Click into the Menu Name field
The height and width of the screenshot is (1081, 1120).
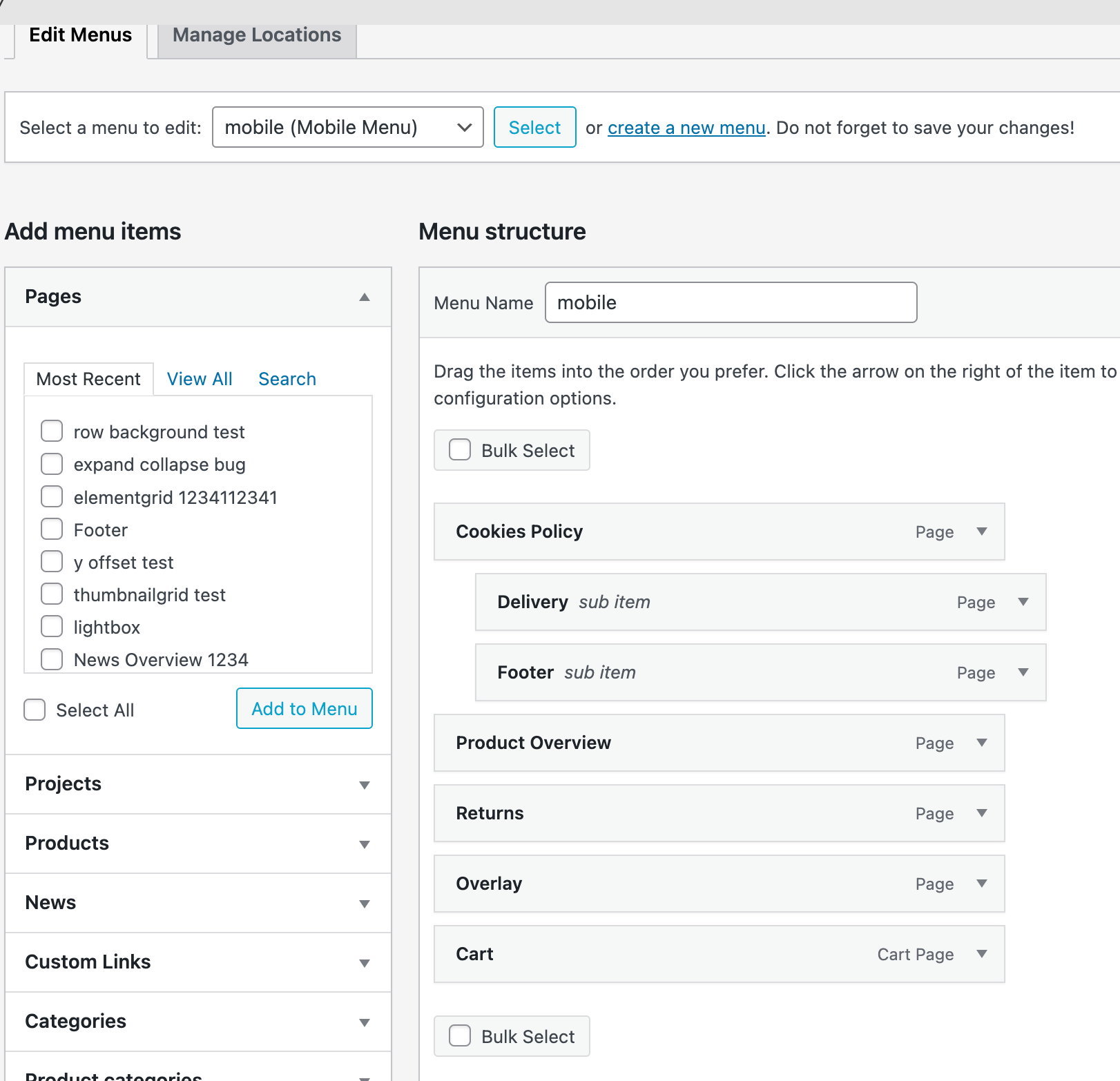pyautogui.click(x=731, y=302)
